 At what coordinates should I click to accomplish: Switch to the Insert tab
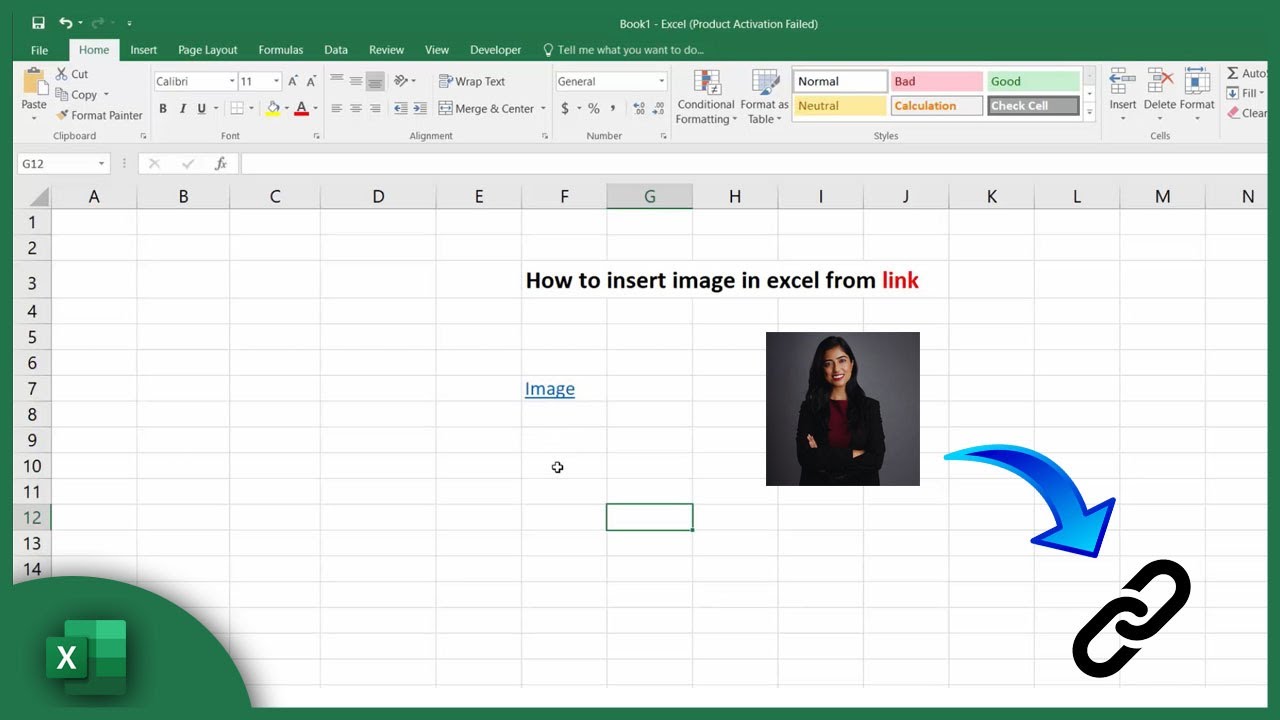(144, 50)
